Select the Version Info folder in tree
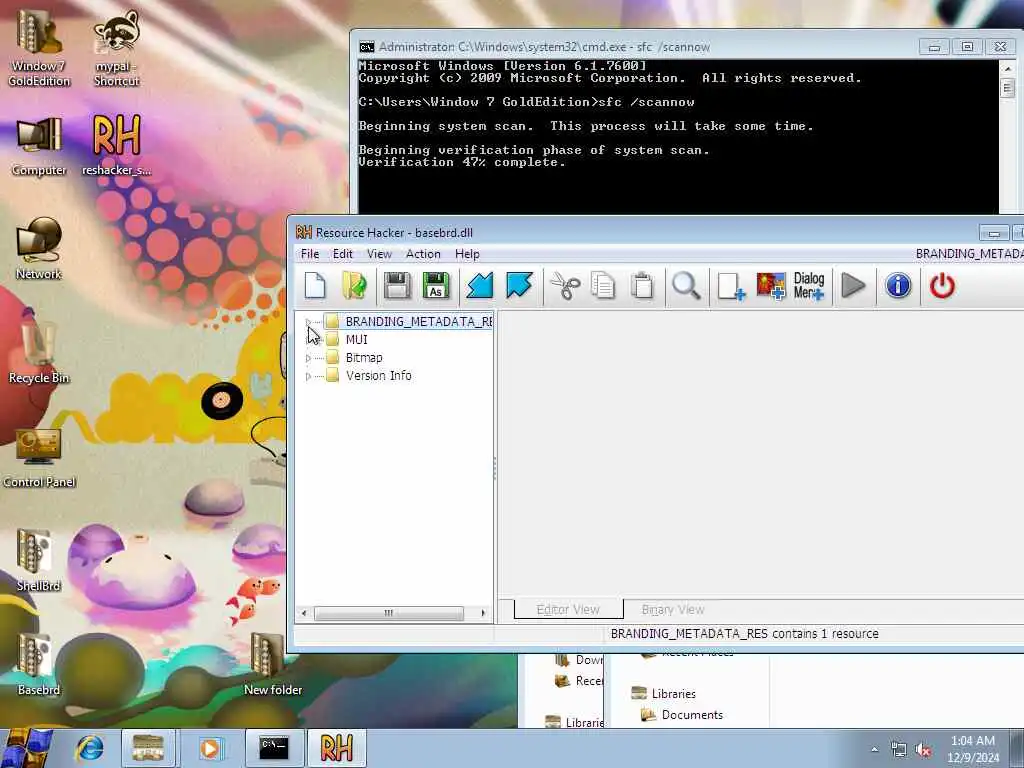 click(379, 376)
